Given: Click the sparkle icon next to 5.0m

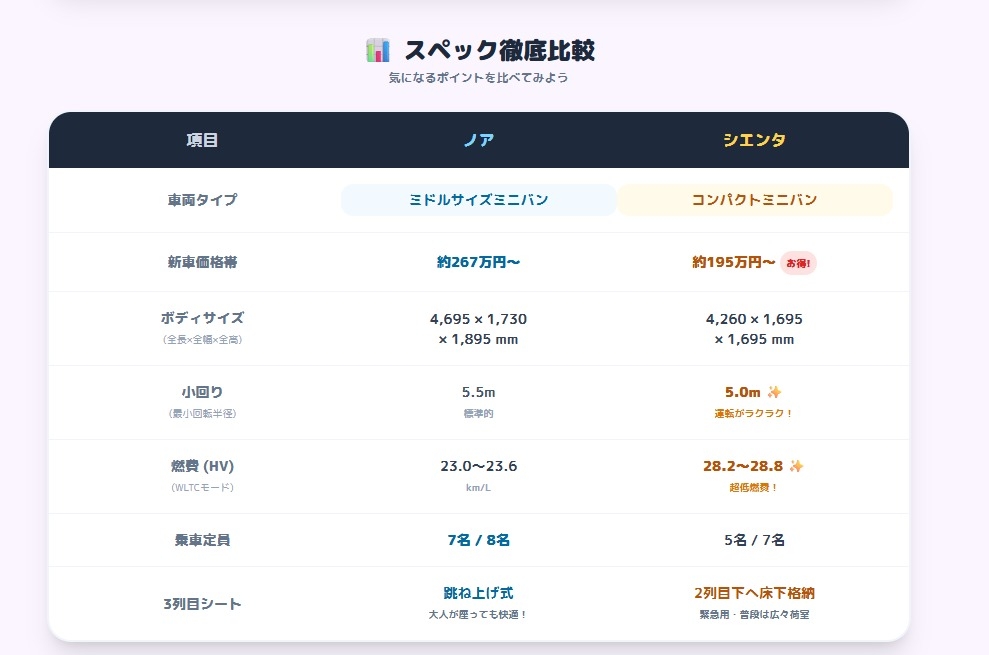Looking at the screenshot, I should [x=774, y=392].
